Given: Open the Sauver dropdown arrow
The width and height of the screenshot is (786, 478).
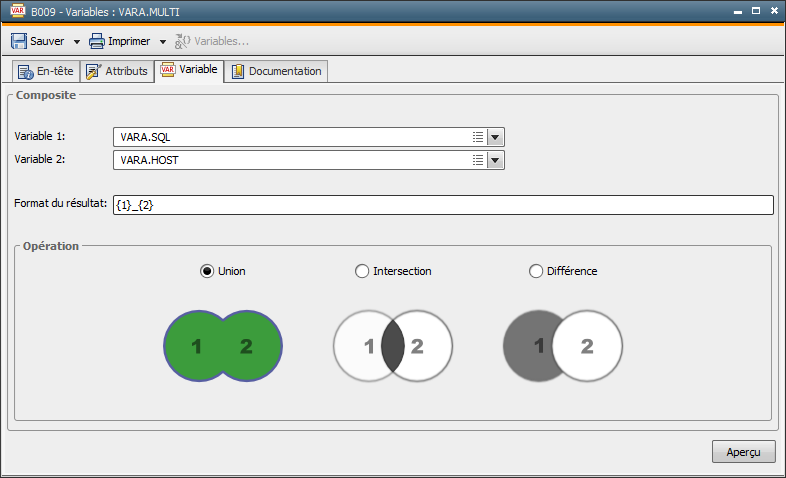Looking at the screenshot, I should click(x=77, y=42).
